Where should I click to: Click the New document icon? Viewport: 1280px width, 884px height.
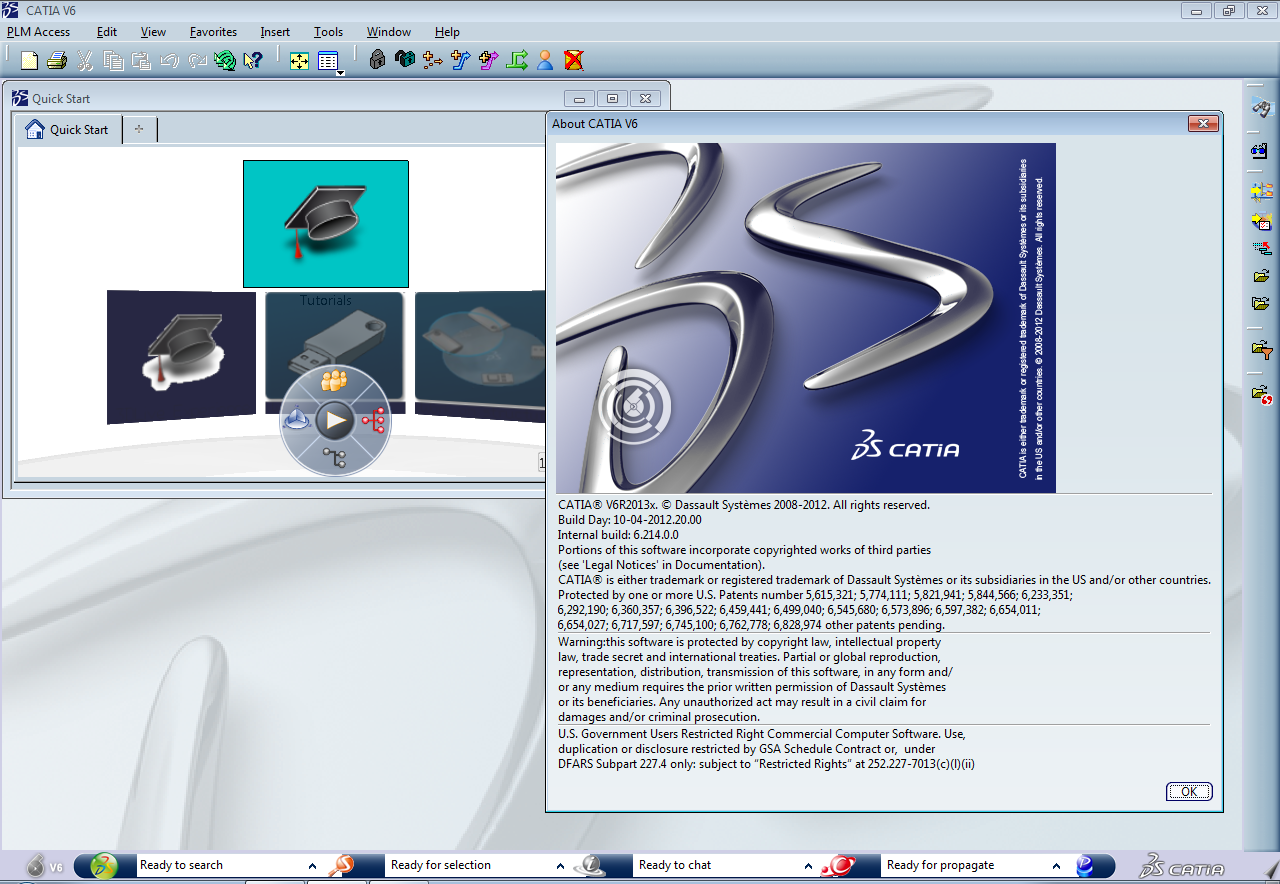(x=29, y=60)
